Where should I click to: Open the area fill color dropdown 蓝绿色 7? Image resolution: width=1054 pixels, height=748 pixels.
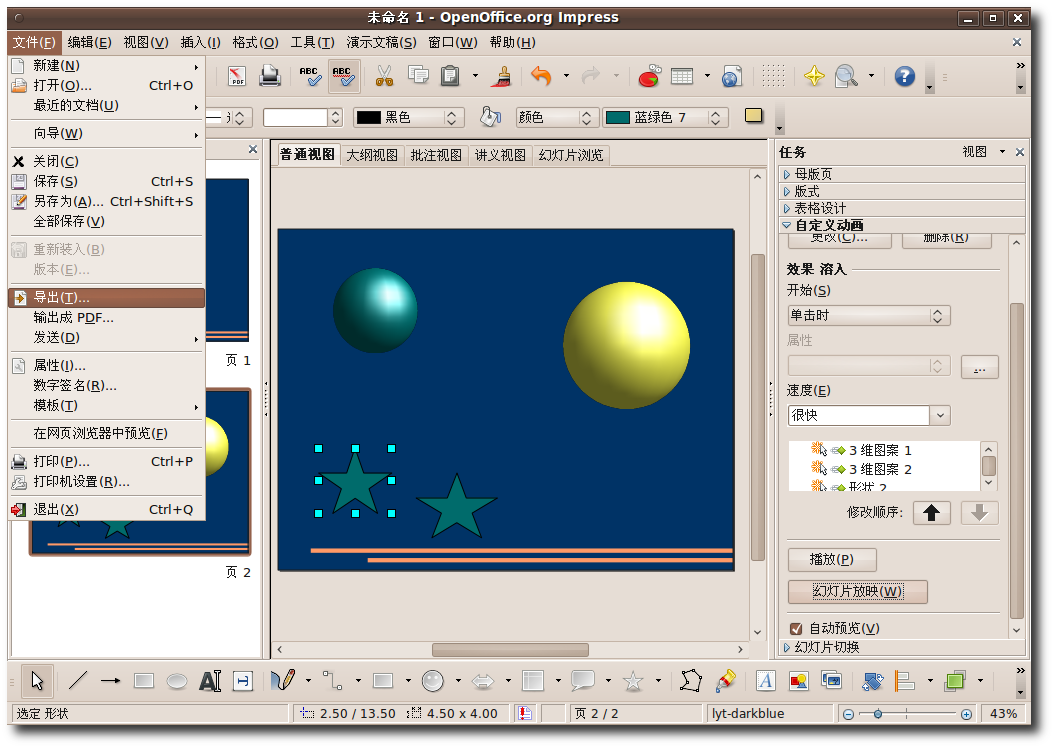tap(665, 118)
